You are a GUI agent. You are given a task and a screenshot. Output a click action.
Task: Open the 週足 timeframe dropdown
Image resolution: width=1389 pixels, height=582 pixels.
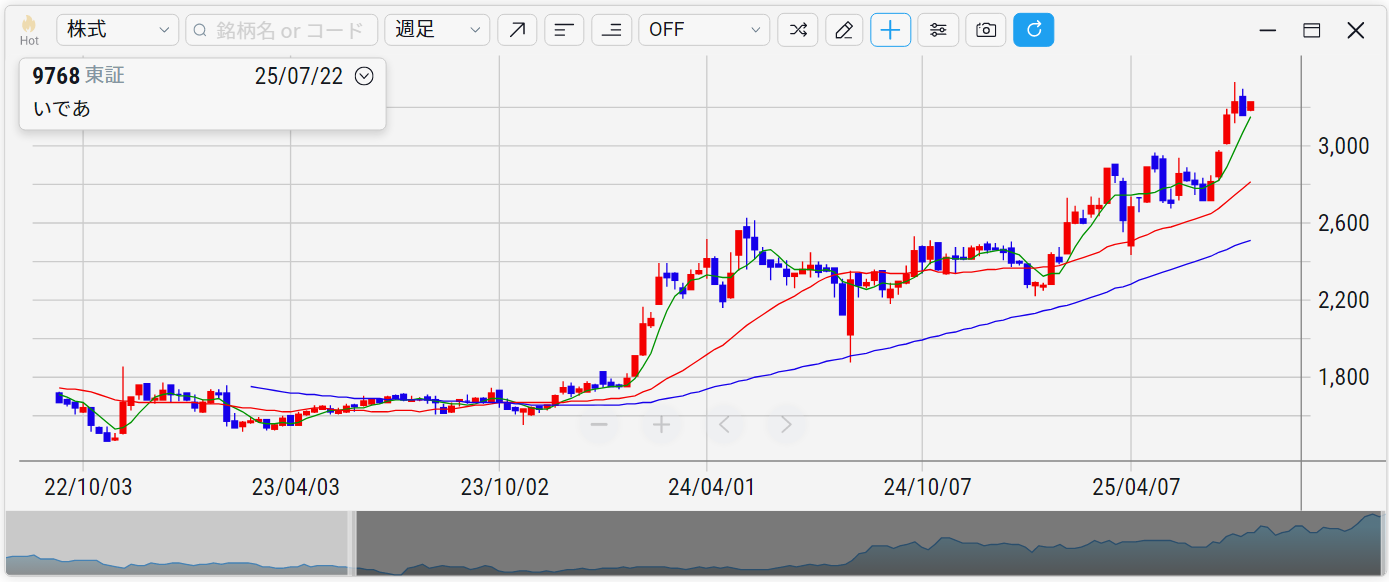[x=437, y=30]
